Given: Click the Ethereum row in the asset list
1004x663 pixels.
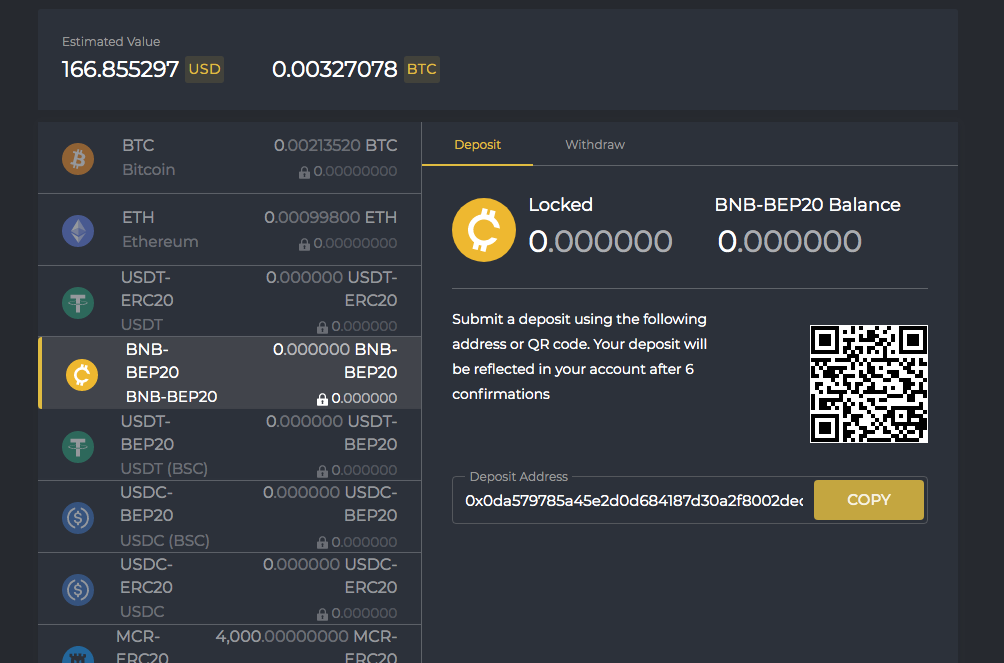Looking at the screenshot, I should (230, 229).
